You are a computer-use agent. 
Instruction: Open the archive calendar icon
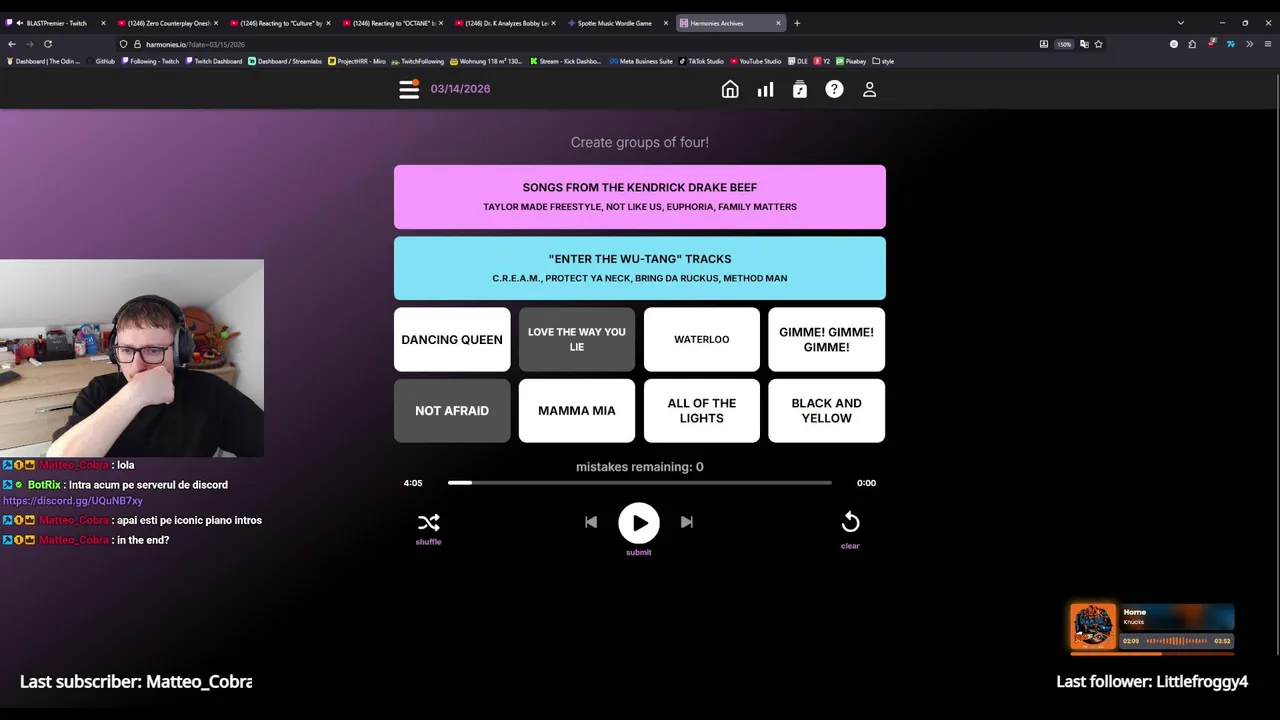800,89
